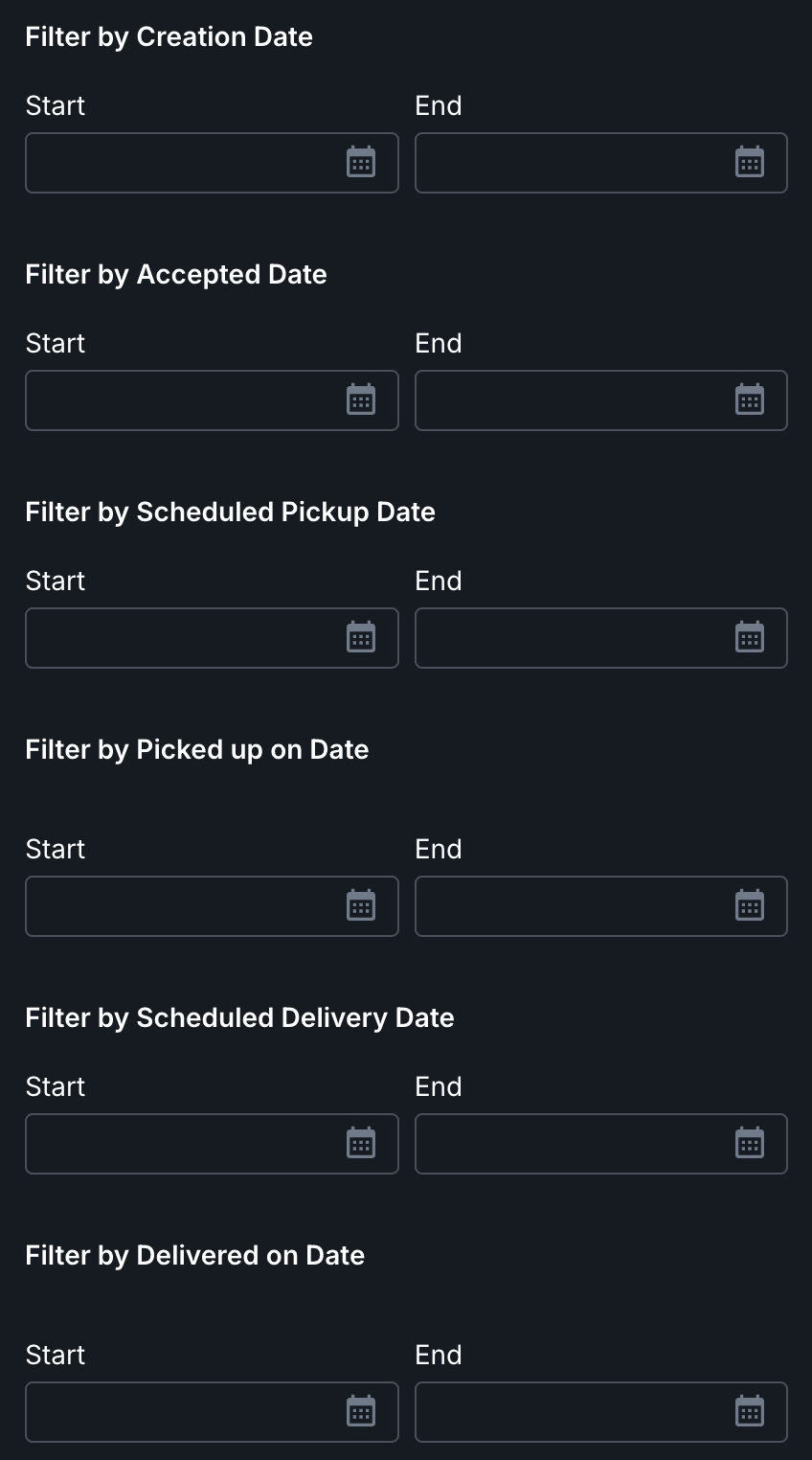This screenshot has height=1460, width=812.
Task: Open the calendar picker for Creation Date End
Action: tap(750, 163)
